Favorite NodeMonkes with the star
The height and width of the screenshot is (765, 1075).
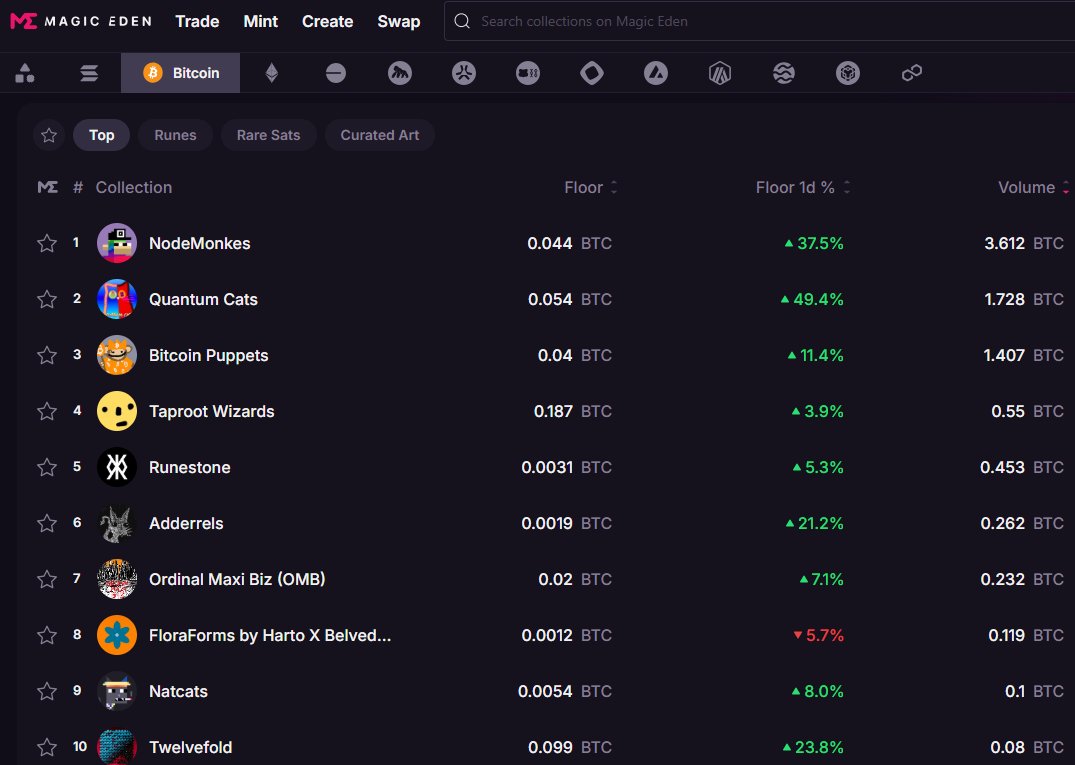point(47,243)
